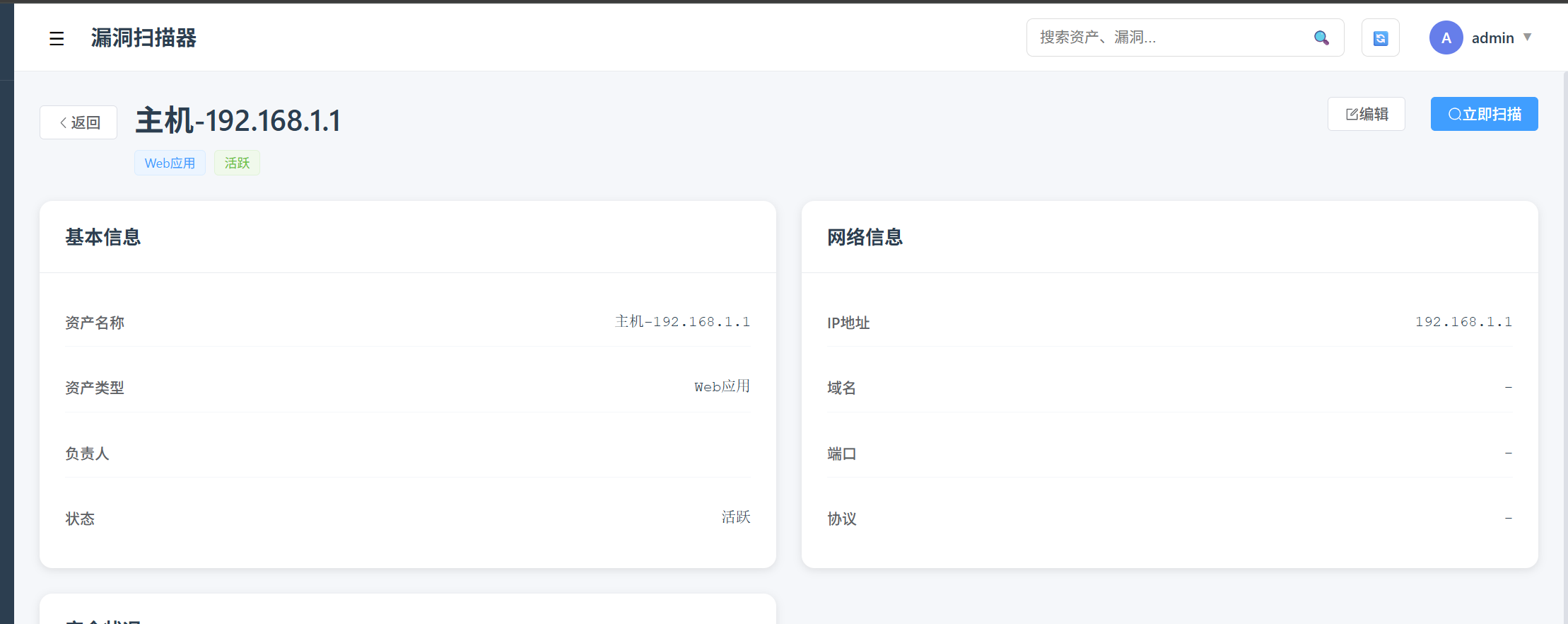Click the 主机-192.168.1.1 page heading

coord(238,120)
